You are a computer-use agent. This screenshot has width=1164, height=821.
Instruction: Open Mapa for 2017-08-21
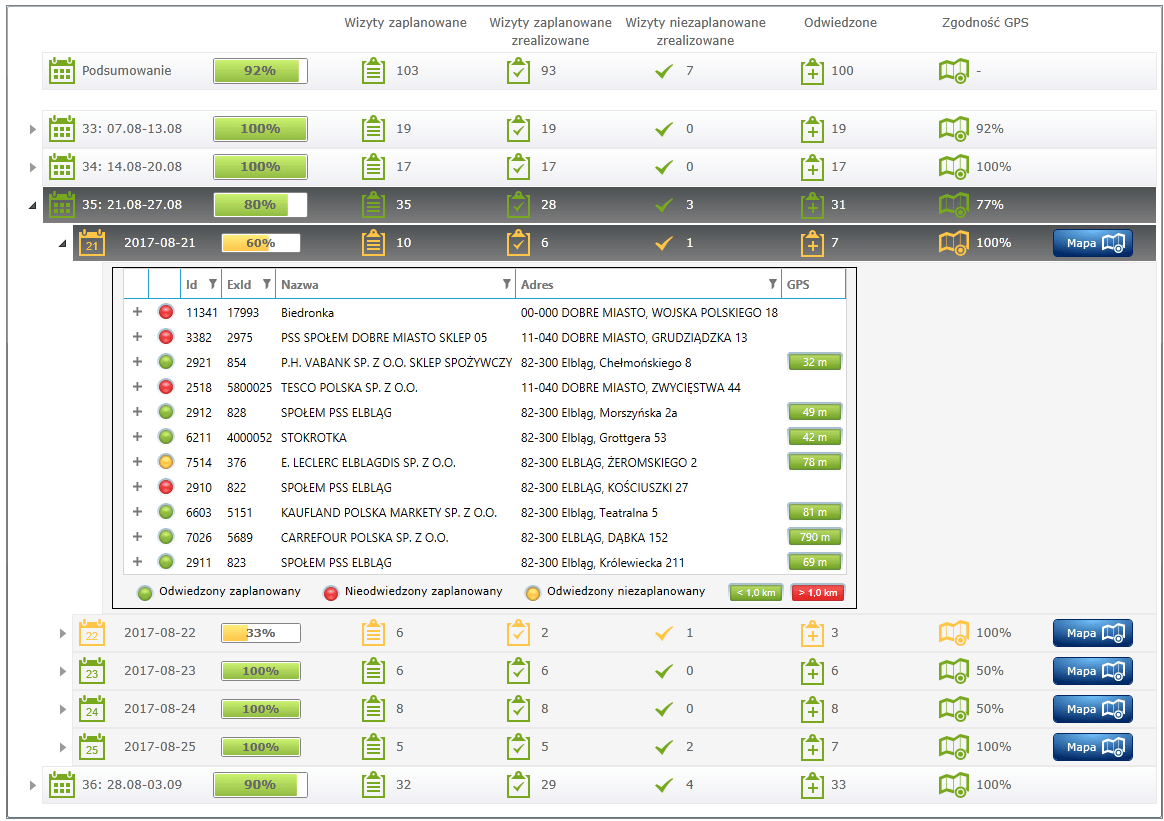1092,243
